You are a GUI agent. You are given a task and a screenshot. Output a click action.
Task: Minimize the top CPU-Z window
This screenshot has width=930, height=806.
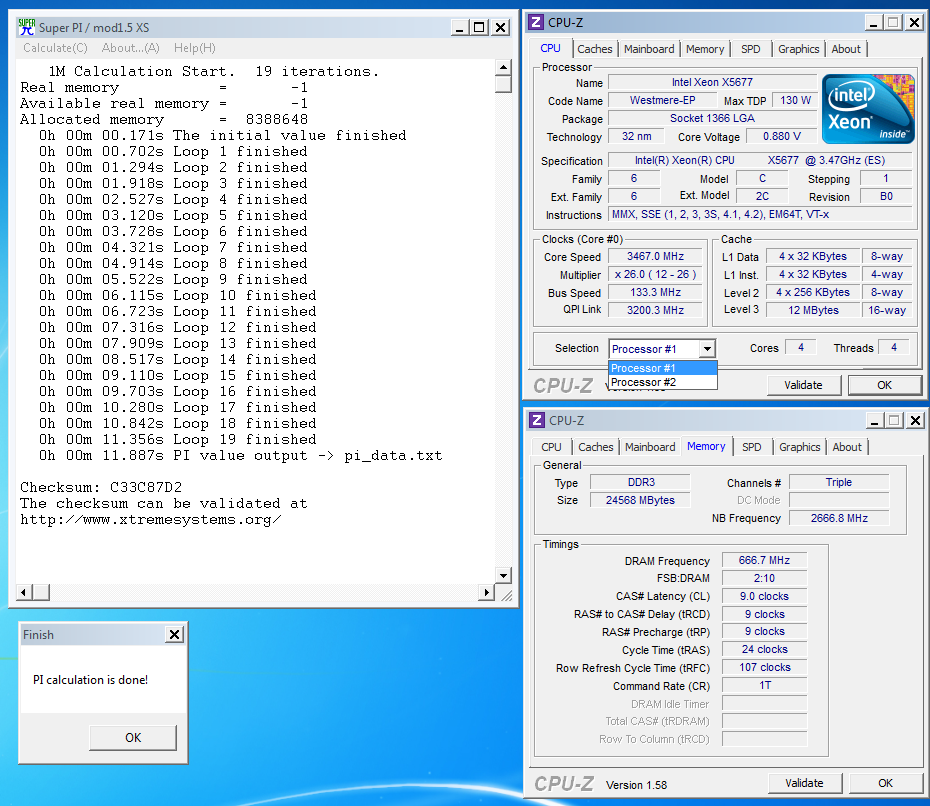click(872, 23)
